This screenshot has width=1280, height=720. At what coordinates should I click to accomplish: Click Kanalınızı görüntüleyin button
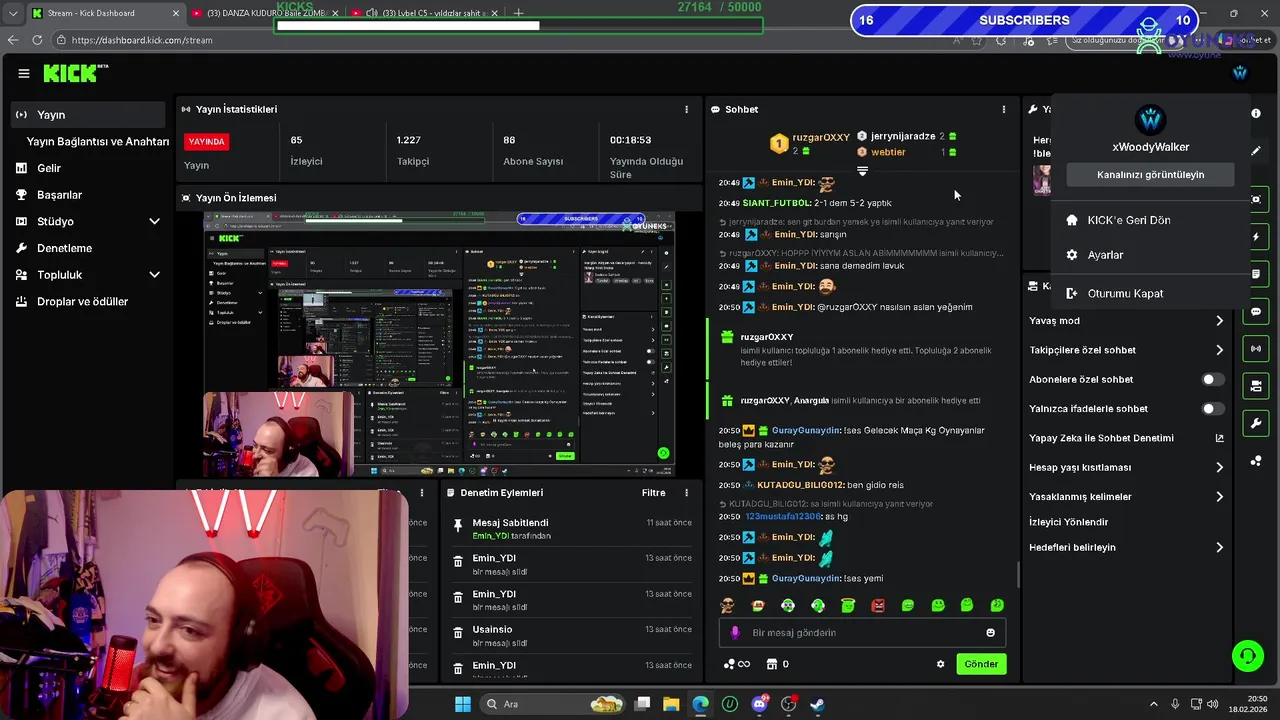[x=1150, y=175]
